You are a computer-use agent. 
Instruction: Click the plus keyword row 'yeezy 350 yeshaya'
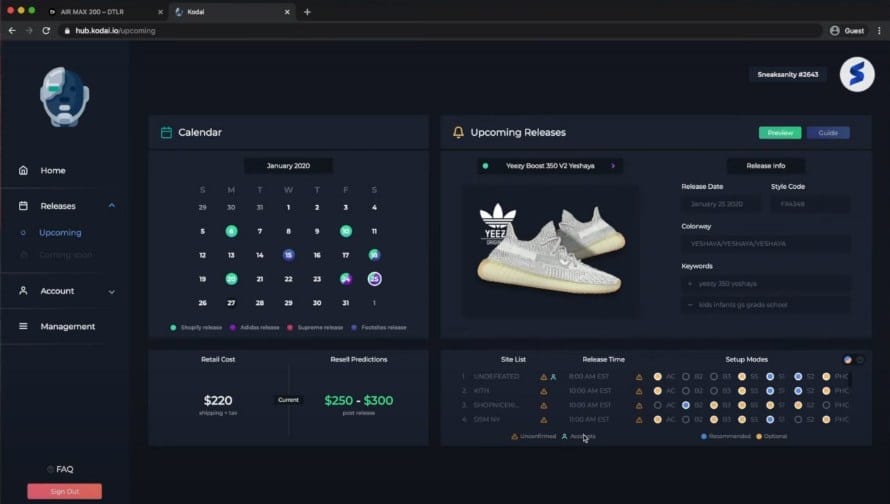point(766,283)
